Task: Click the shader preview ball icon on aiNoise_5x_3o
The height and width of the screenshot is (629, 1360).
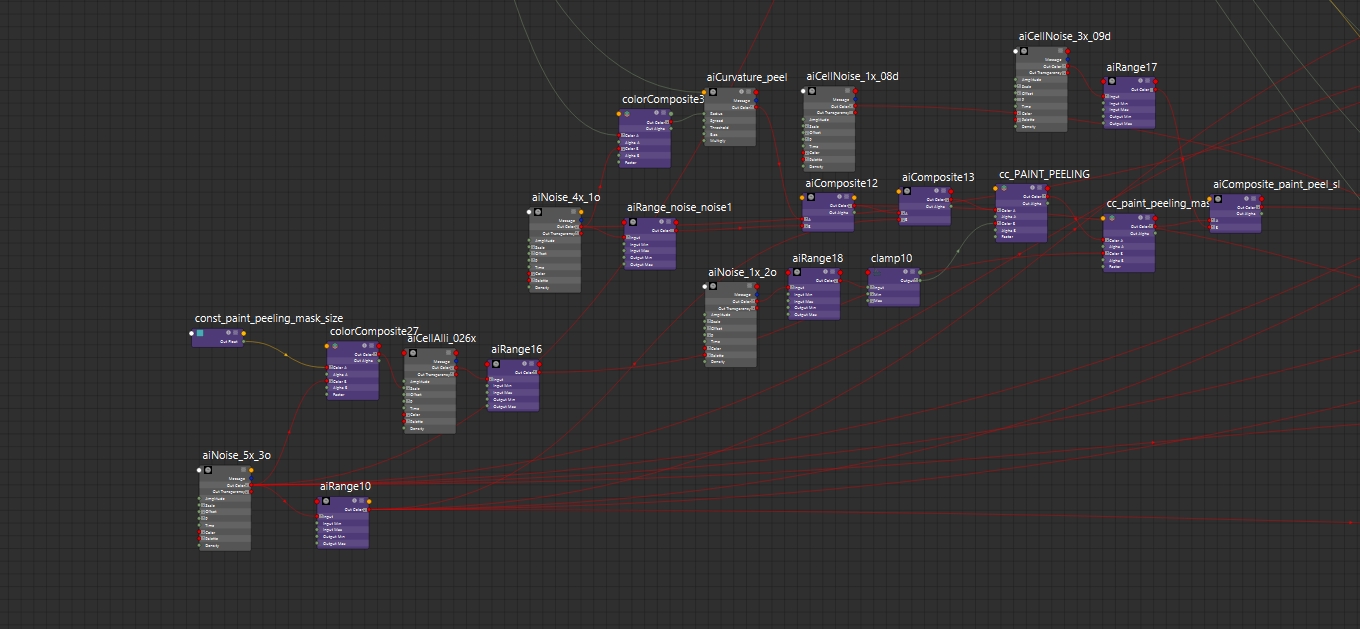Action: coord(208,470)
